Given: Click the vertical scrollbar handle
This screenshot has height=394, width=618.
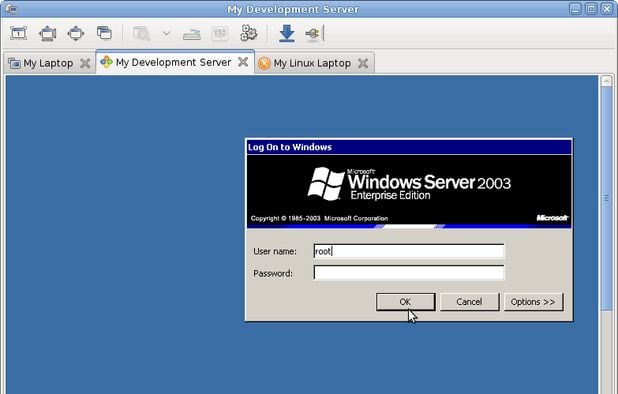Looking at the screenshot, I should point(606,198).
